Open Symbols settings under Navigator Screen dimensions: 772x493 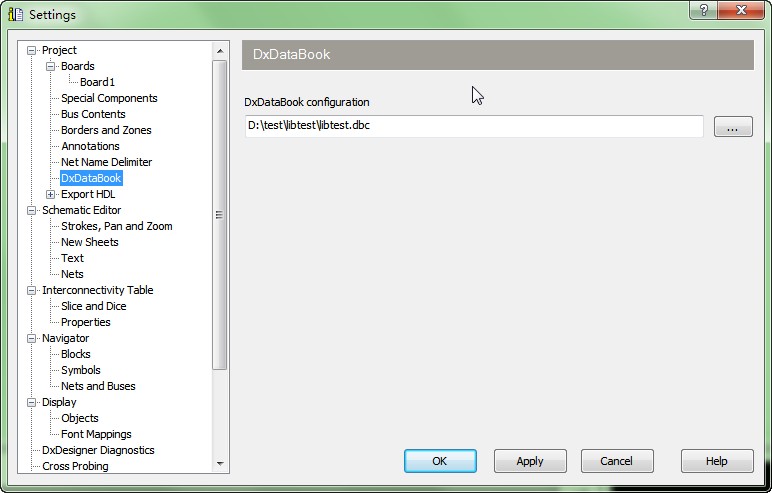point(81,370)
